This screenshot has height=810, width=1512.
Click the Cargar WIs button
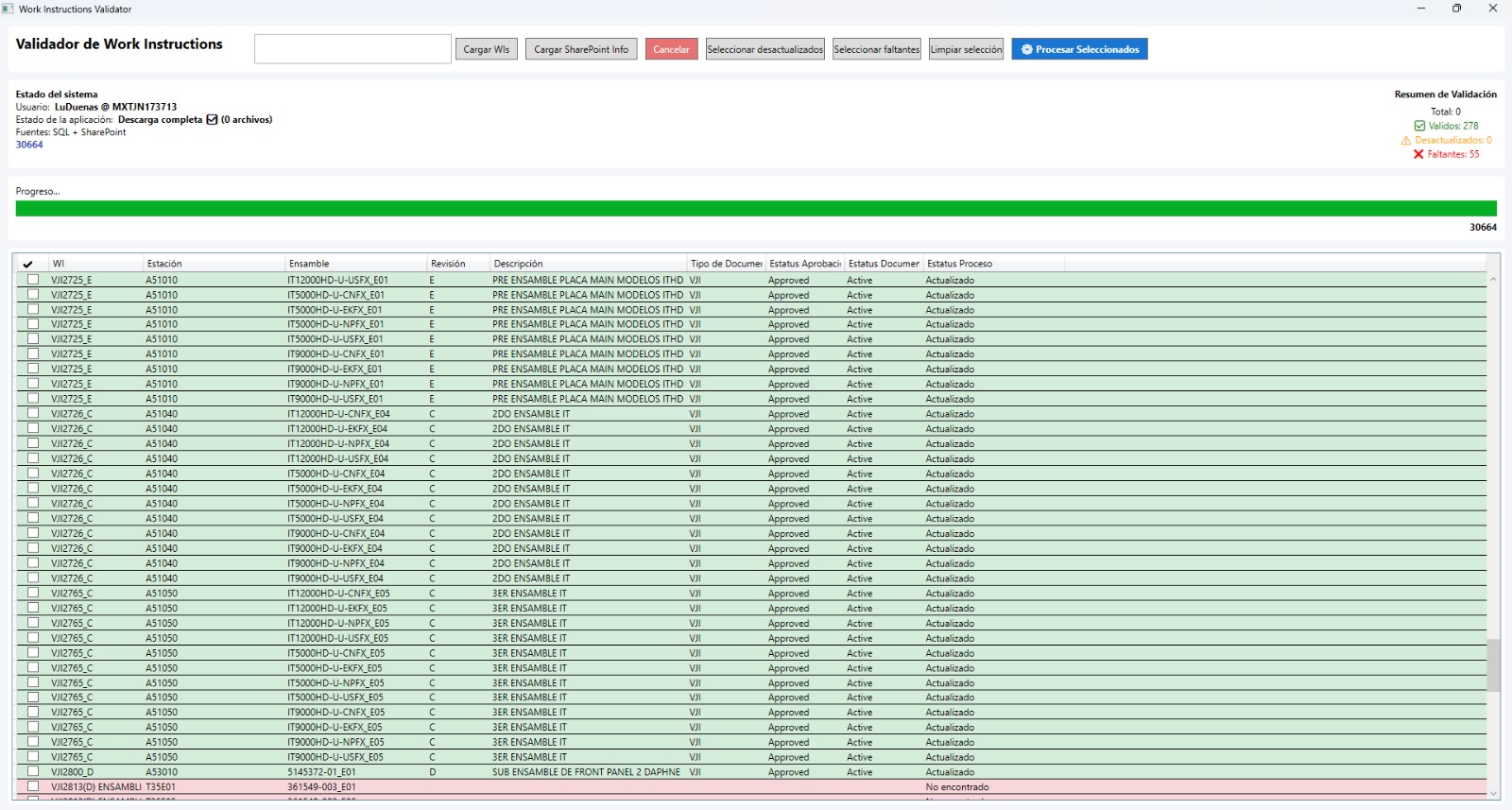pyautogui.click(x=487, y=49)
